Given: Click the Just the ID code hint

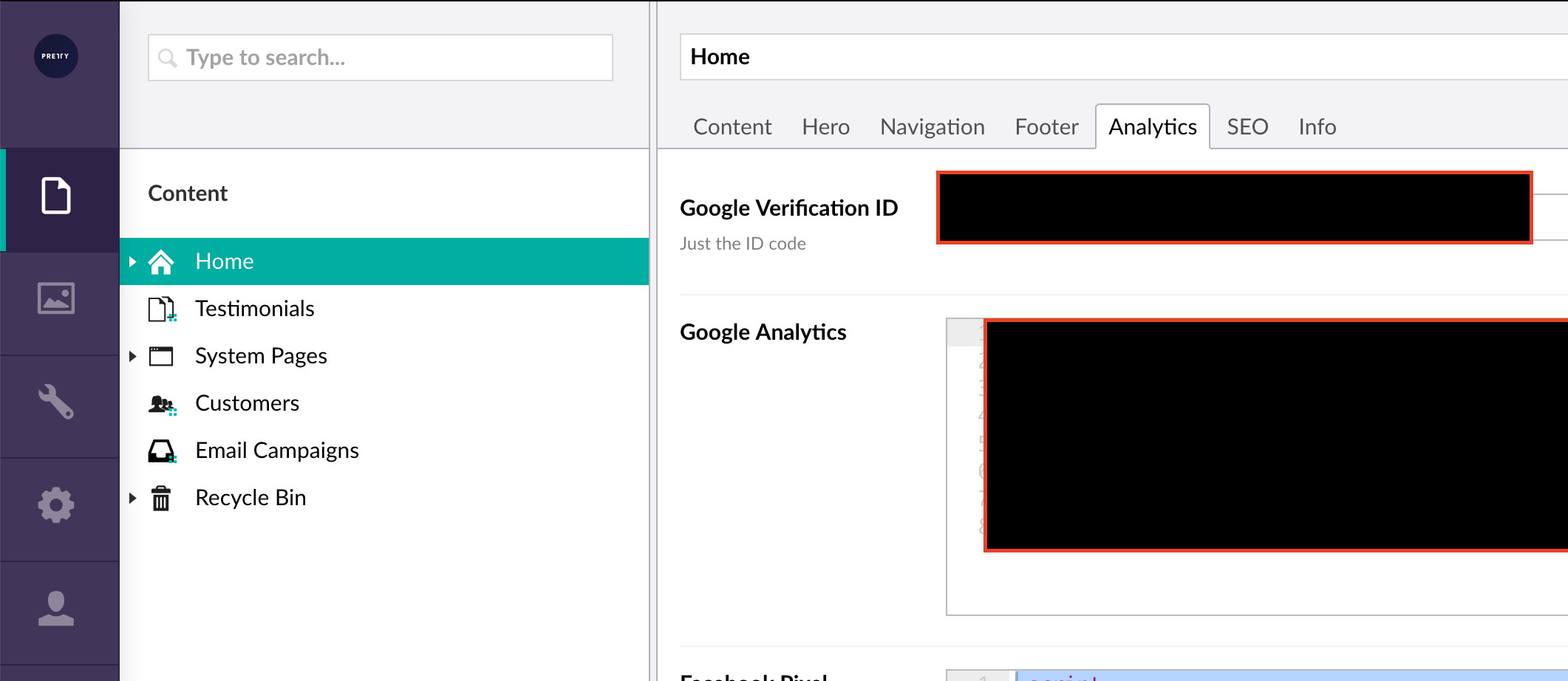Looking at the screenshot, I should point(743,244).
